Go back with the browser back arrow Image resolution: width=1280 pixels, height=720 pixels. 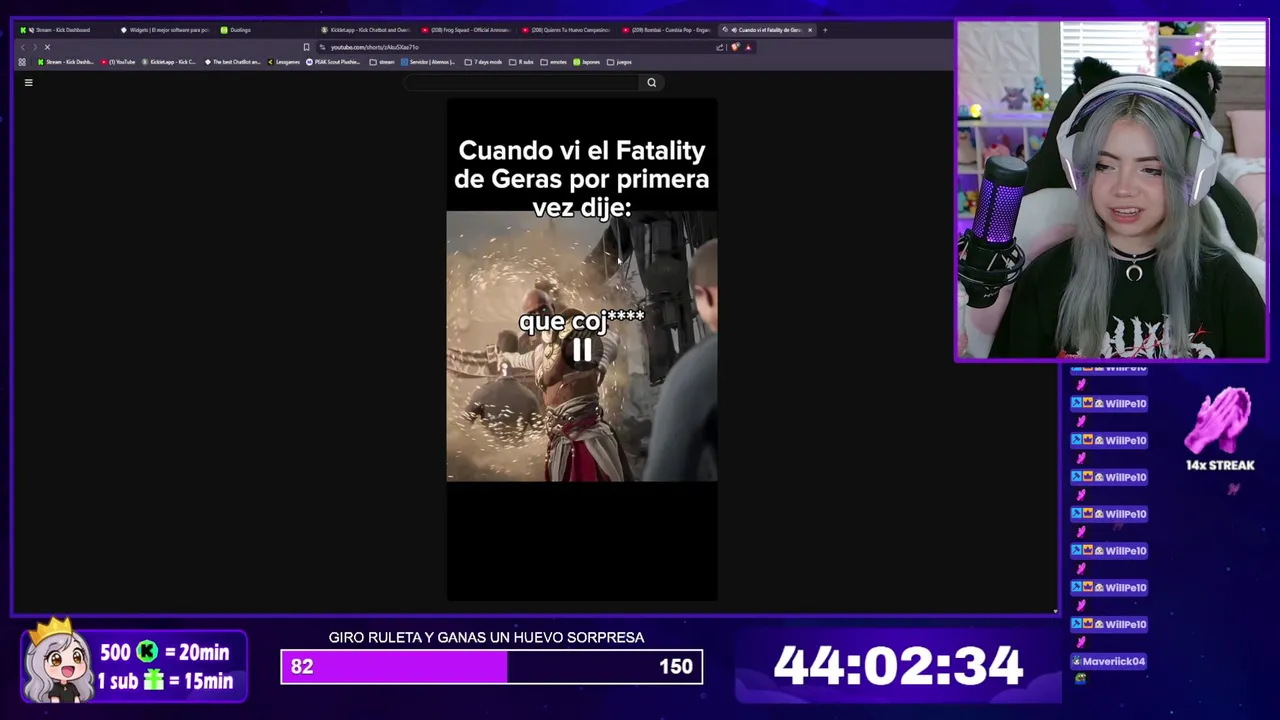(x=22, y=47)
